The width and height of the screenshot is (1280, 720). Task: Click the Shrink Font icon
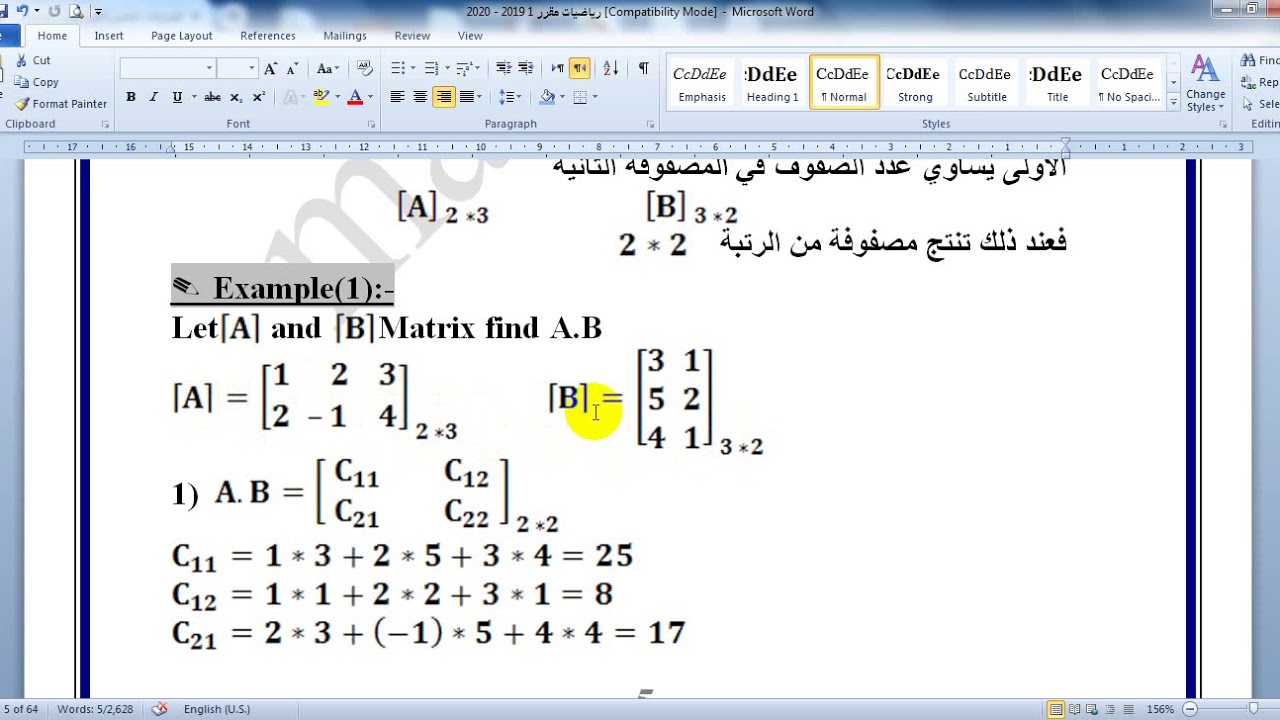290,69
